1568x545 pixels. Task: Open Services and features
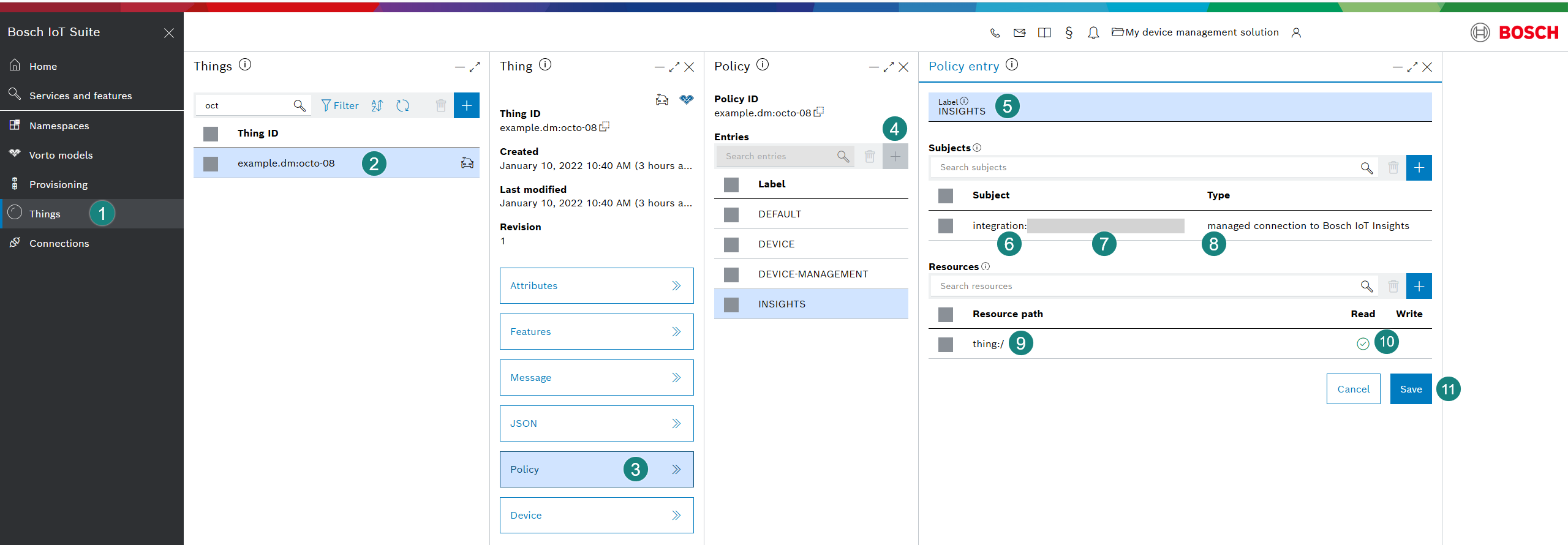click(x=92, y=96)
